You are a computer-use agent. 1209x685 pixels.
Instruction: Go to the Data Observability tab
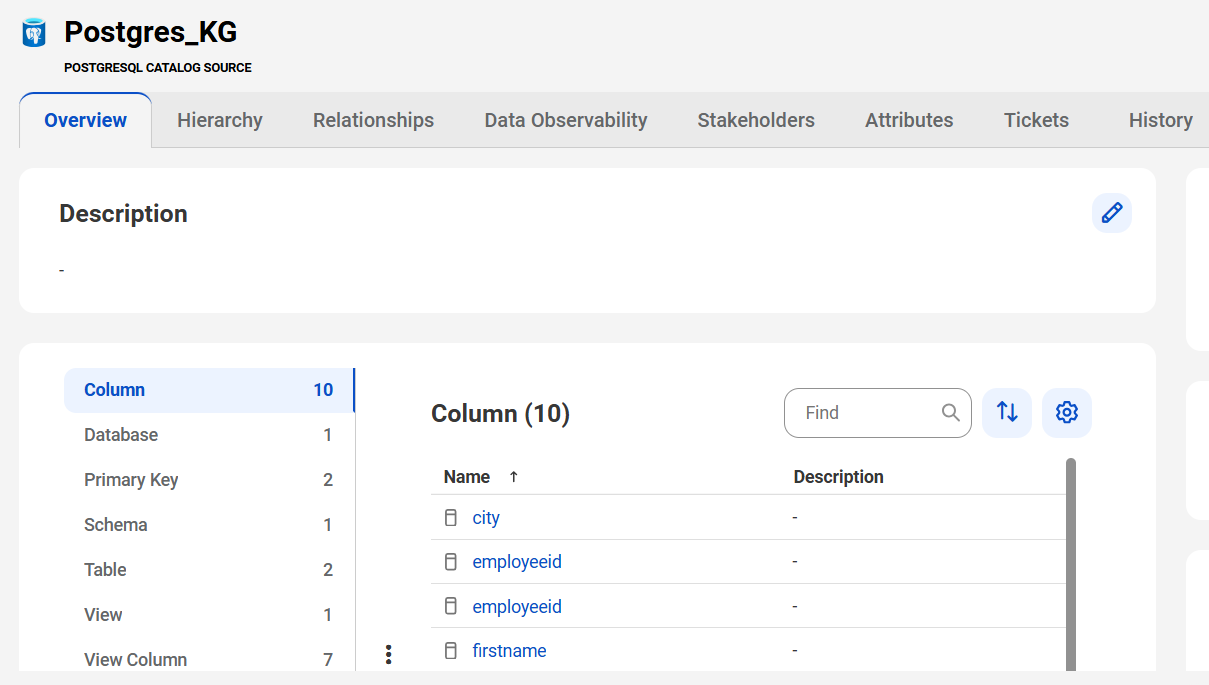click(566, 120)
